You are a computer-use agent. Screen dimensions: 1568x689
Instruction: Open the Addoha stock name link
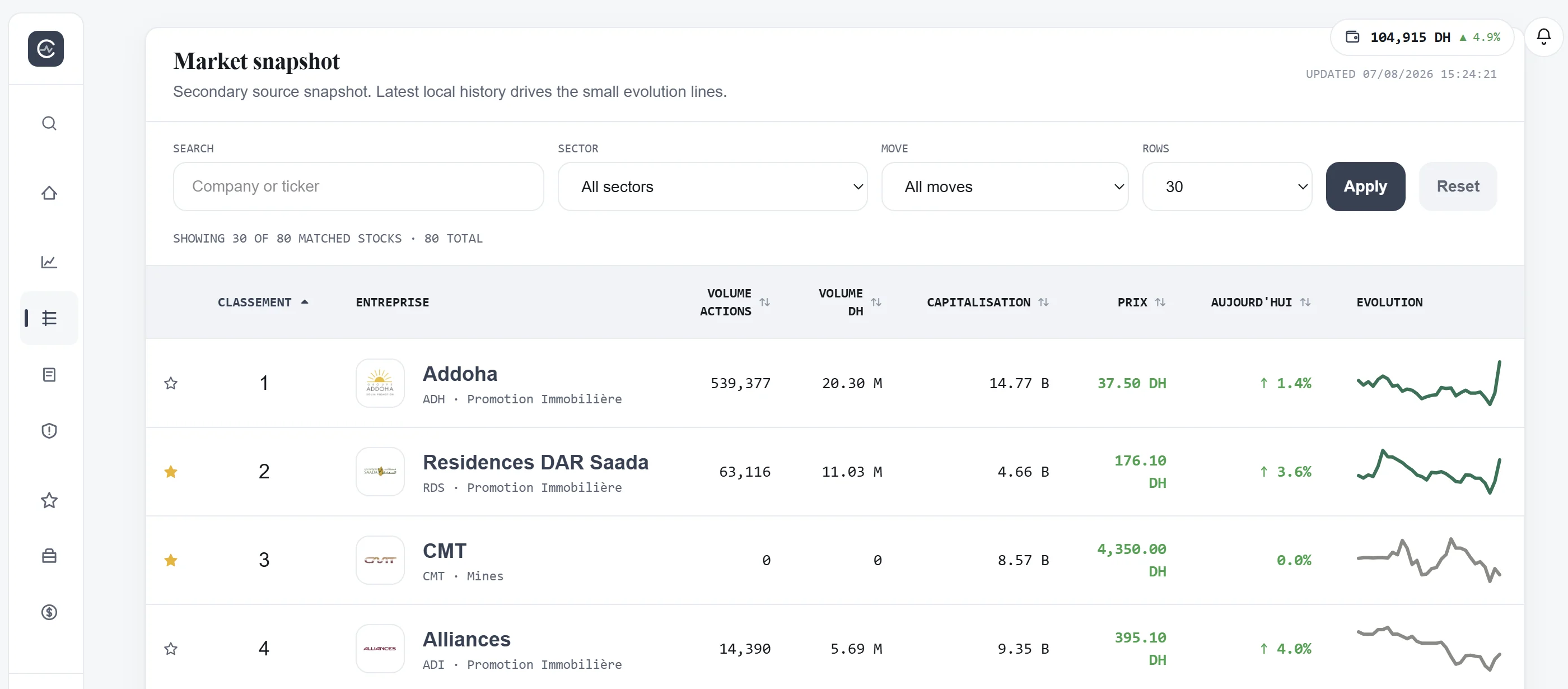pos(460,374)
